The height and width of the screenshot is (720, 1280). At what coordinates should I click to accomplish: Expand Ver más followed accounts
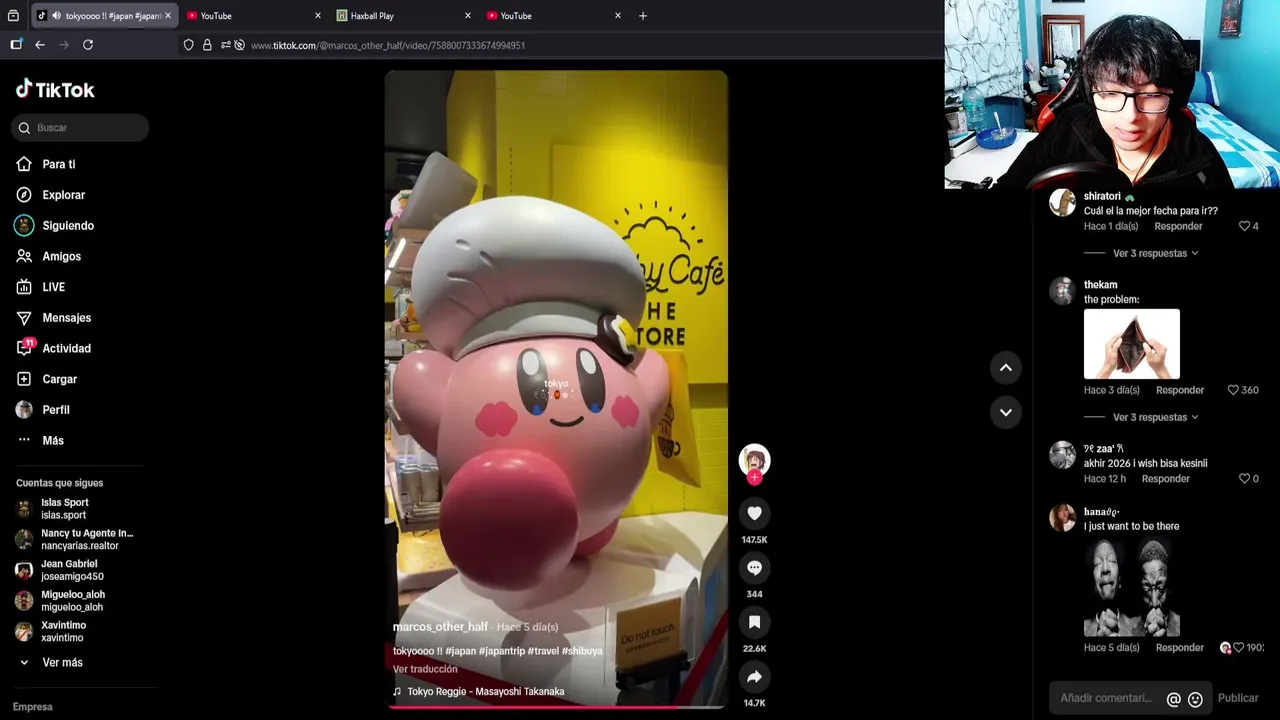point(61,663)
